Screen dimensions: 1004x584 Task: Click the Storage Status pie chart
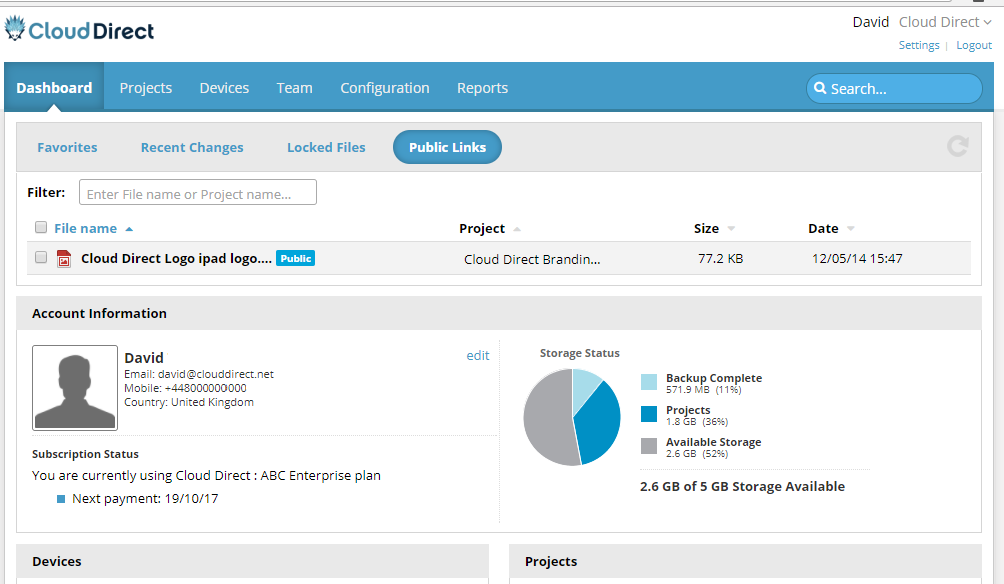tap(572, 417)
